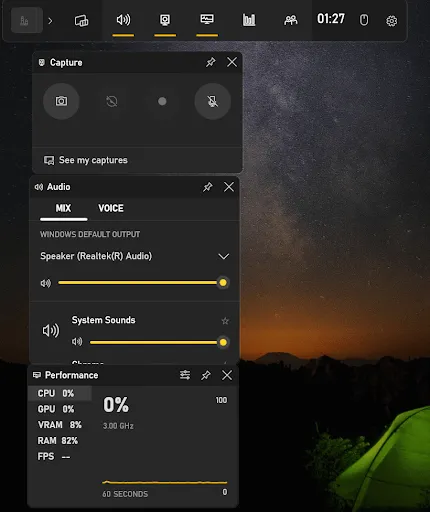Pin the Audio widget
Image resolution: width=430 pixels, height=512 pixels.
click(208, 187)
